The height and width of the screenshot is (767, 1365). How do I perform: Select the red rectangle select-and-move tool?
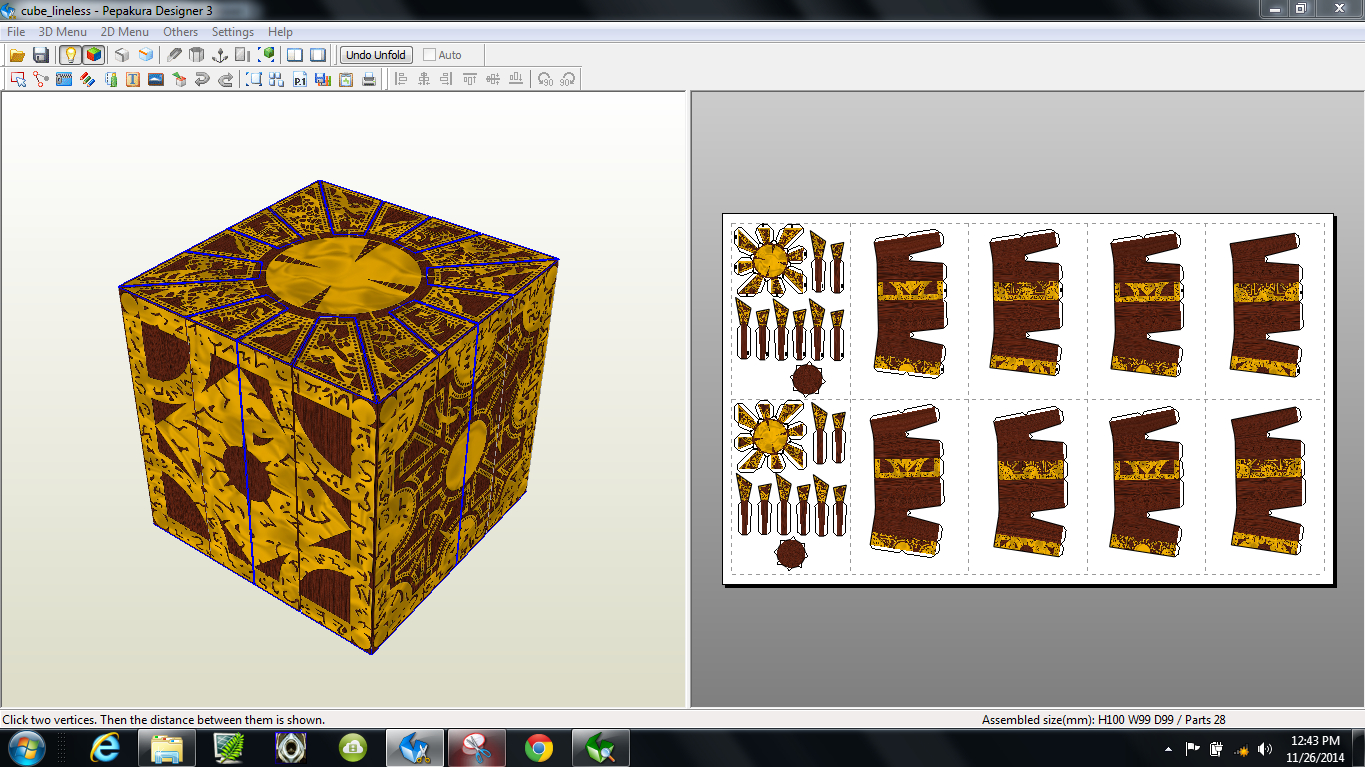pos(18,79)
